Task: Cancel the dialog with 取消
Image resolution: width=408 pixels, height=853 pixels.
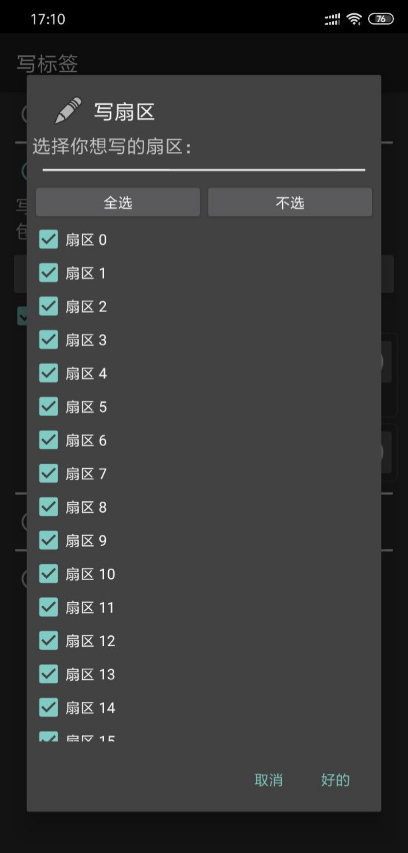Action: tap(269, 780)
